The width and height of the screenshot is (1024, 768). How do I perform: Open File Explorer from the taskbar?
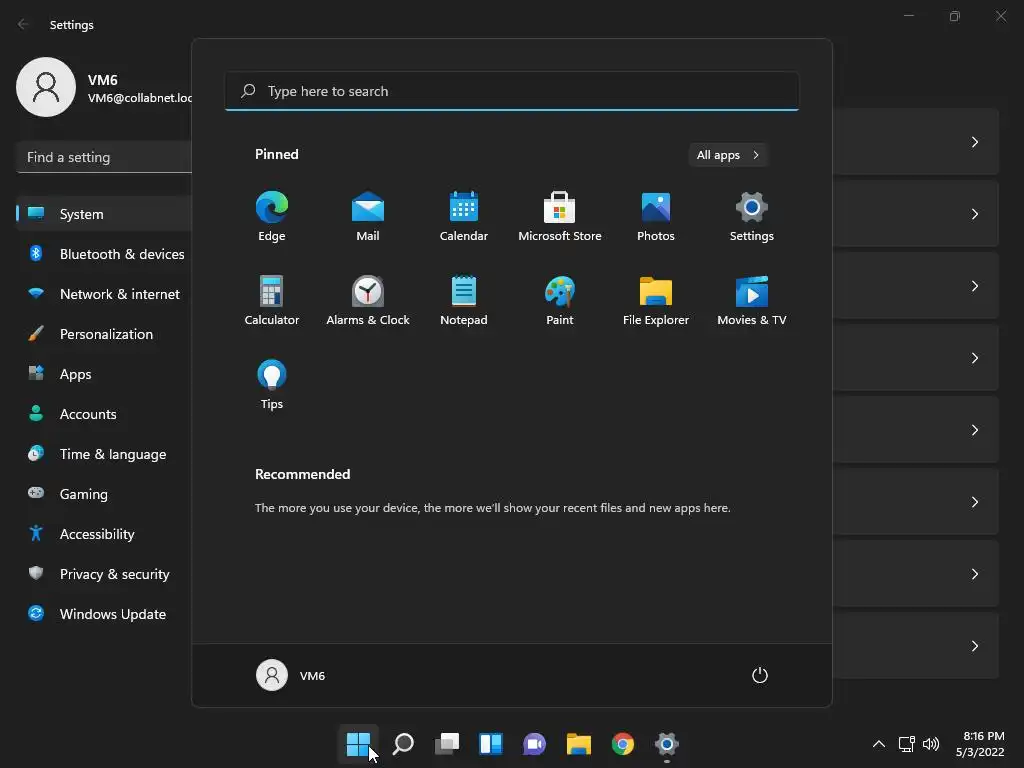tap(579, 744)
